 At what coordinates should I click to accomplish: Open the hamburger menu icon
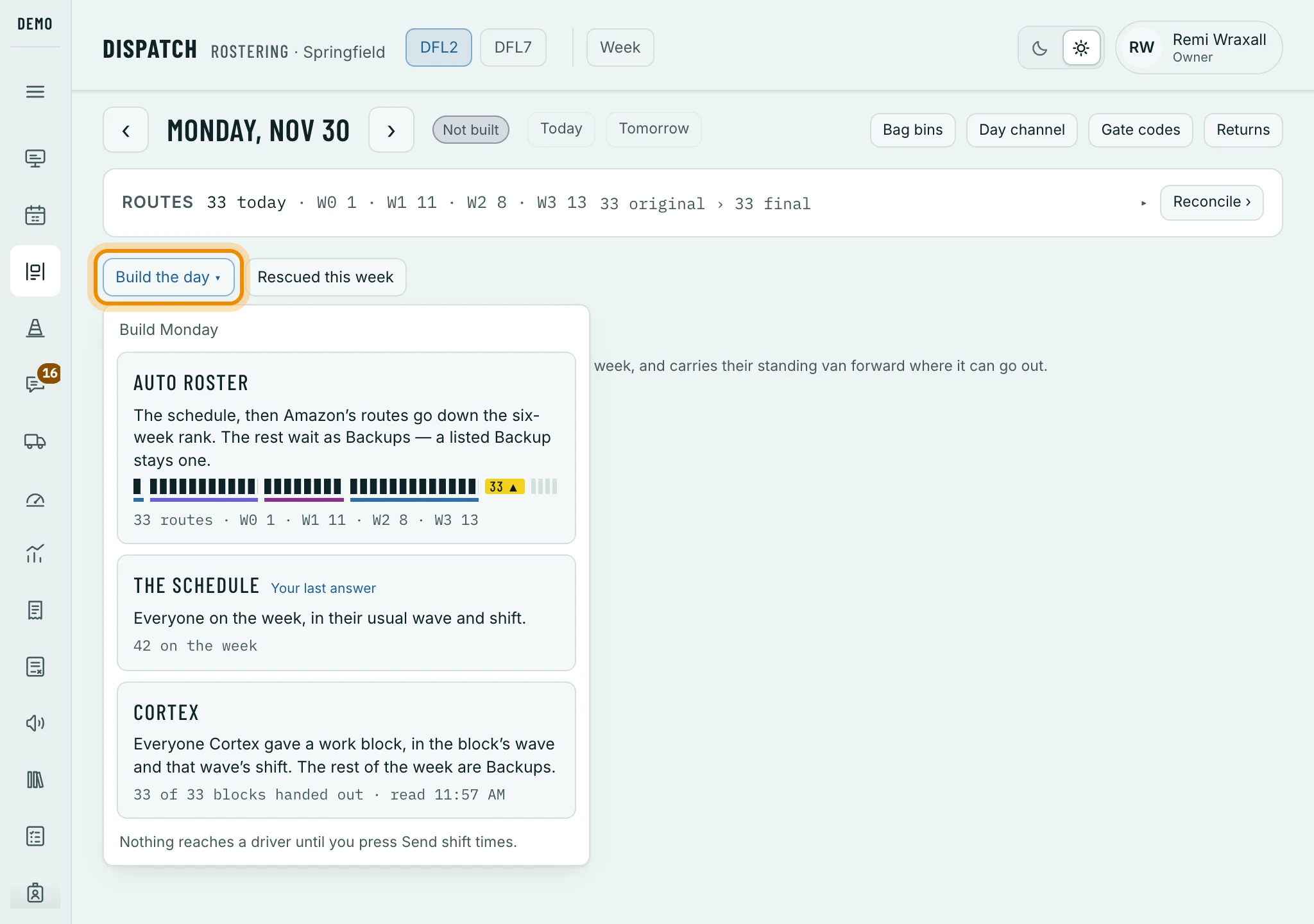tap(35, 92)
